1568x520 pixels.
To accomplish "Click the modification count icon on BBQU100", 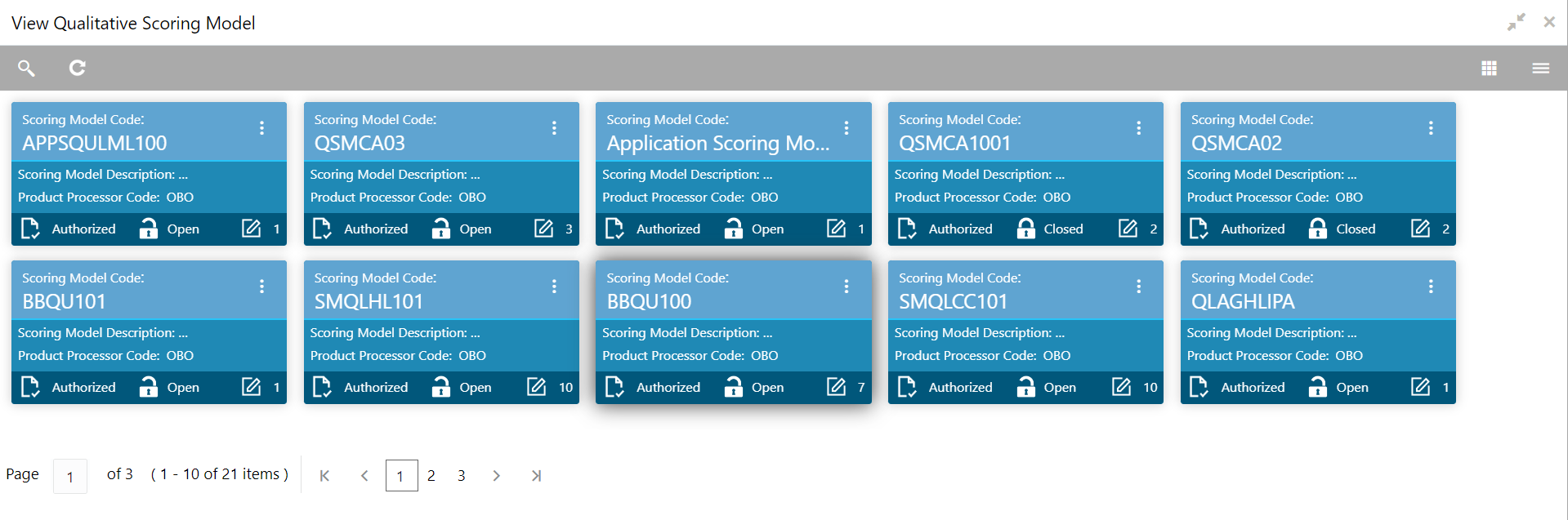I will tap(837, 387).
